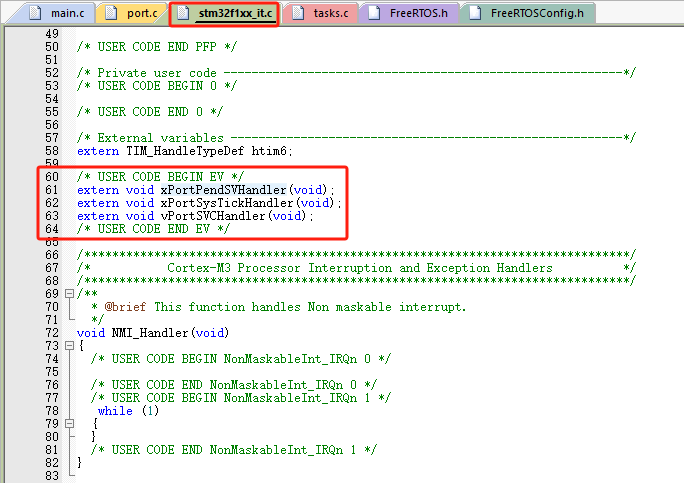Click the 'USER CODE END 0' comment
684x483 pixels.
tap(150, 112)
